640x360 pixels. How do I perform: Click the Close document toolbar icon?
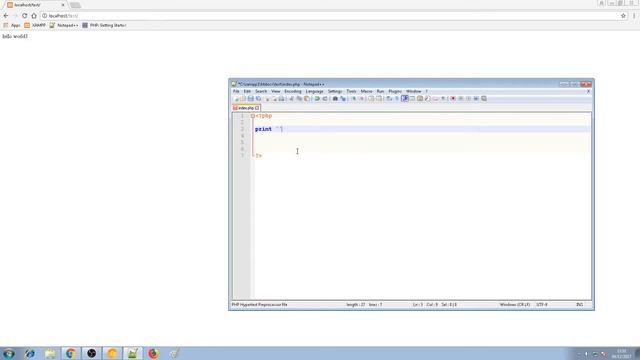click(267, 98)
